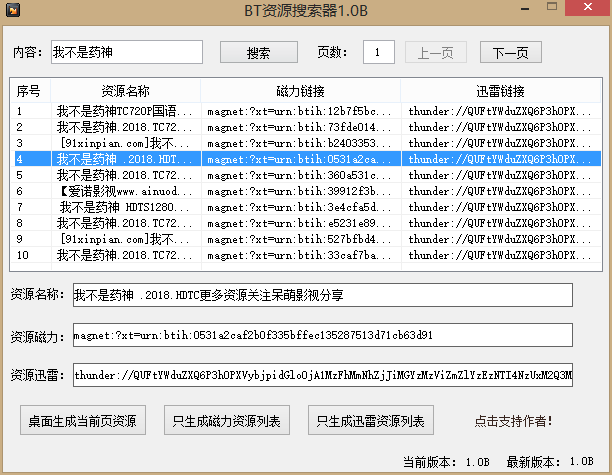The image size is (612, 475).
Task: Click the 搜索 search button
Action: (x=258, y=52)
